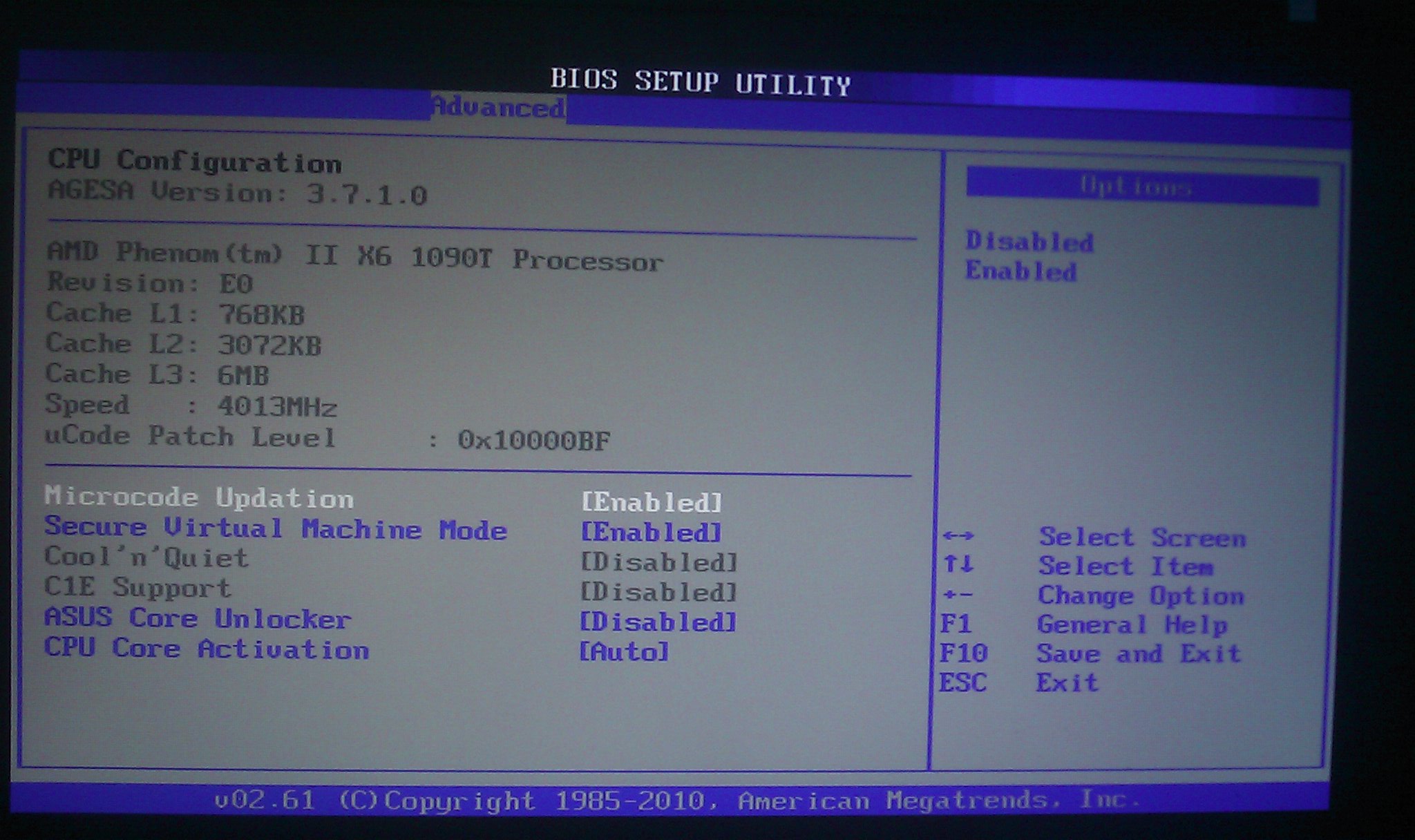Toggle the Cool'n'Quiet Disabled value
This screenshot has width=1415, height=840.
(x=659, y=562)
